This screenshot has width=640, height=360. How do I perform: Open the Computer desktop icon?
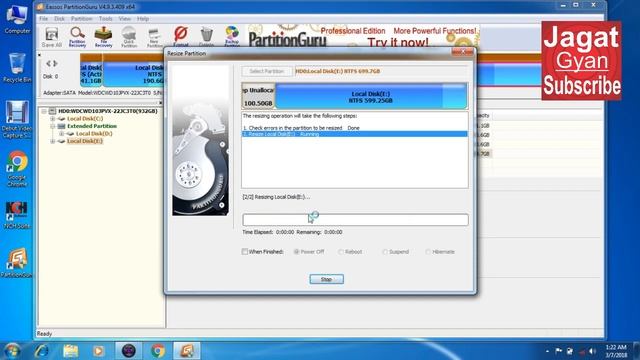click(x=17, y=19)
